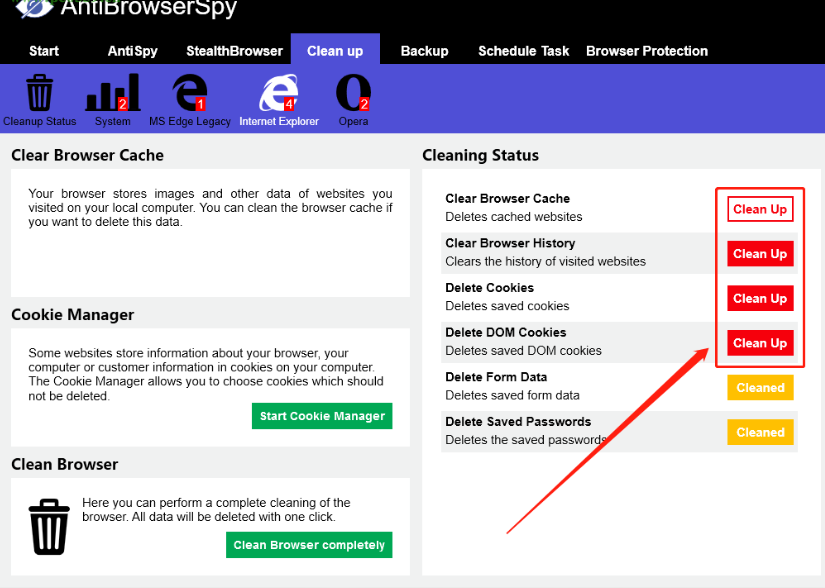Click the AntiBrowserSpy eye logo
The width and height of the screenshot is (825, 588).
tap(34, 7)
